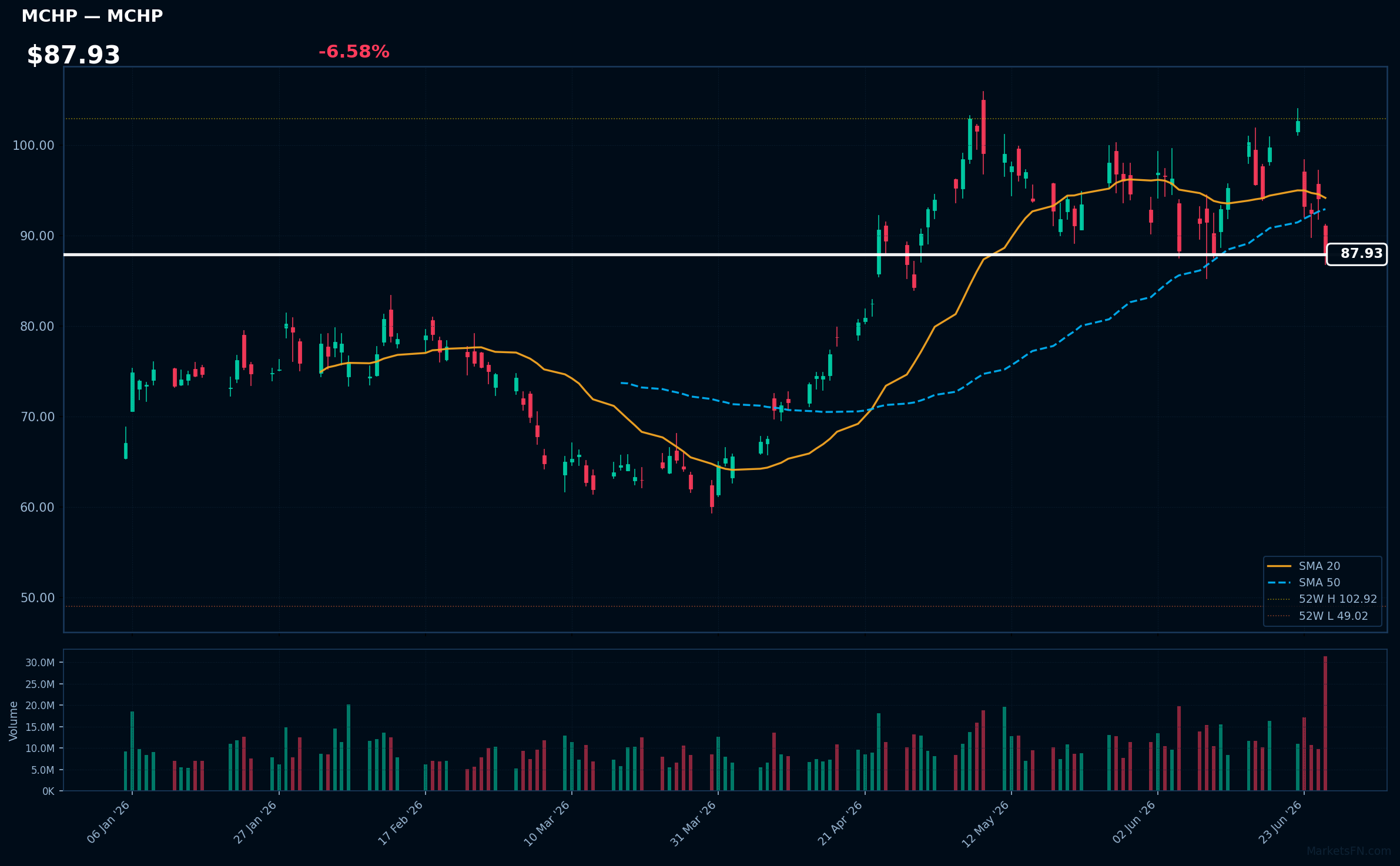The width and height of the screenshot is (1400, 866).
Task: Click the 70.00 price axis label
Action: click(37, 417)
